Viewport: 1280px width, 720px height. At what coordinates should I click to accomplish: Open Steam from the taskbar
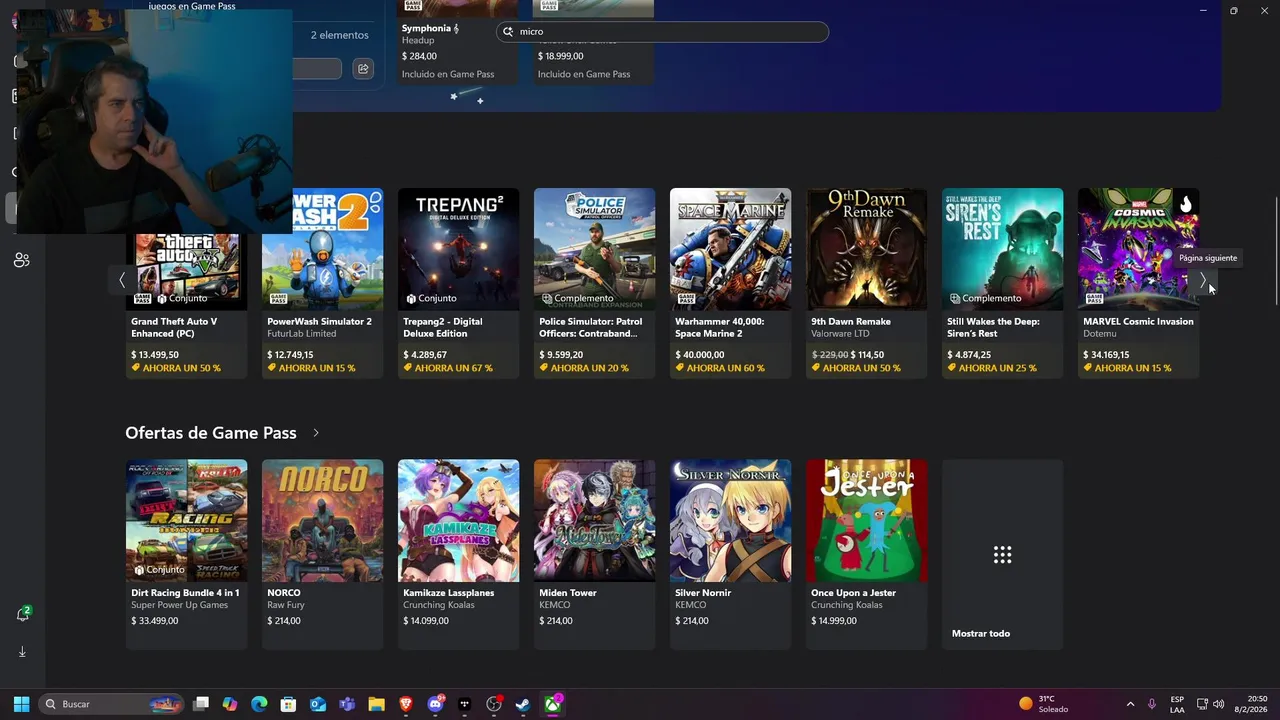tap(523, 704)
